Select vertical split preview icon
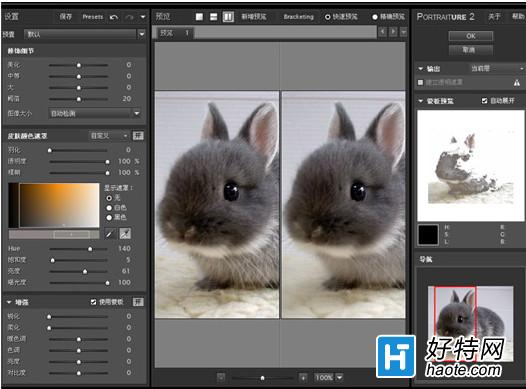The image size is (526, 389). [228, 16]
